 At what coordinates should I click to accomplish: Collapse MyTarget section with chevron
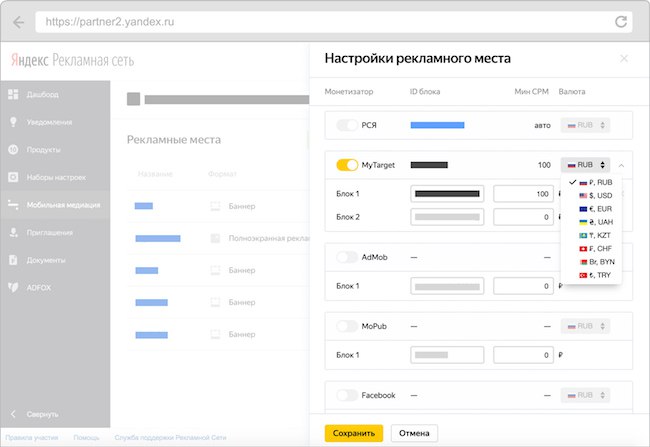tap(621, 165)
